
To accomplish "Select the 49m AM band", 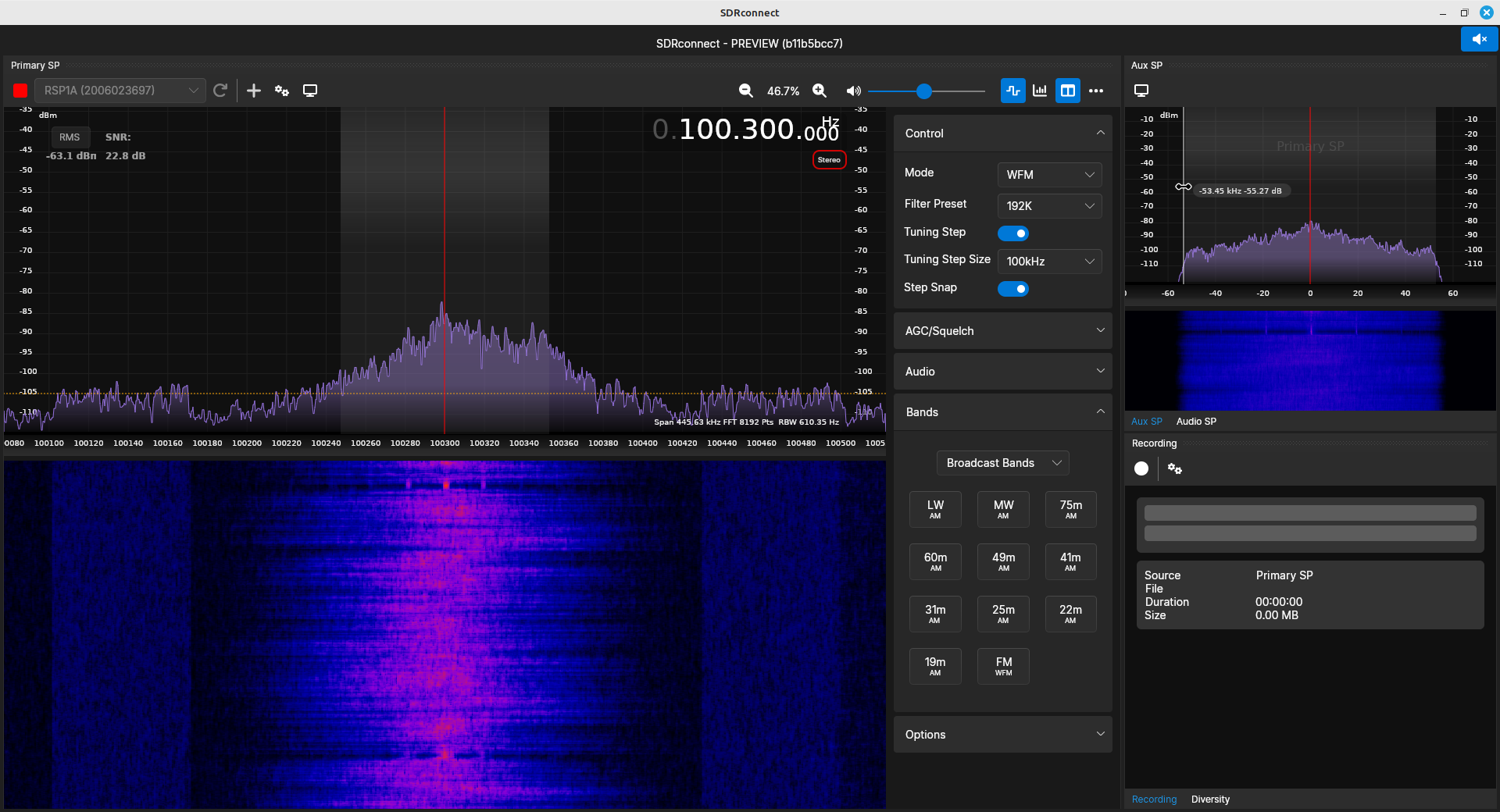I will [x=1003, y=561].
